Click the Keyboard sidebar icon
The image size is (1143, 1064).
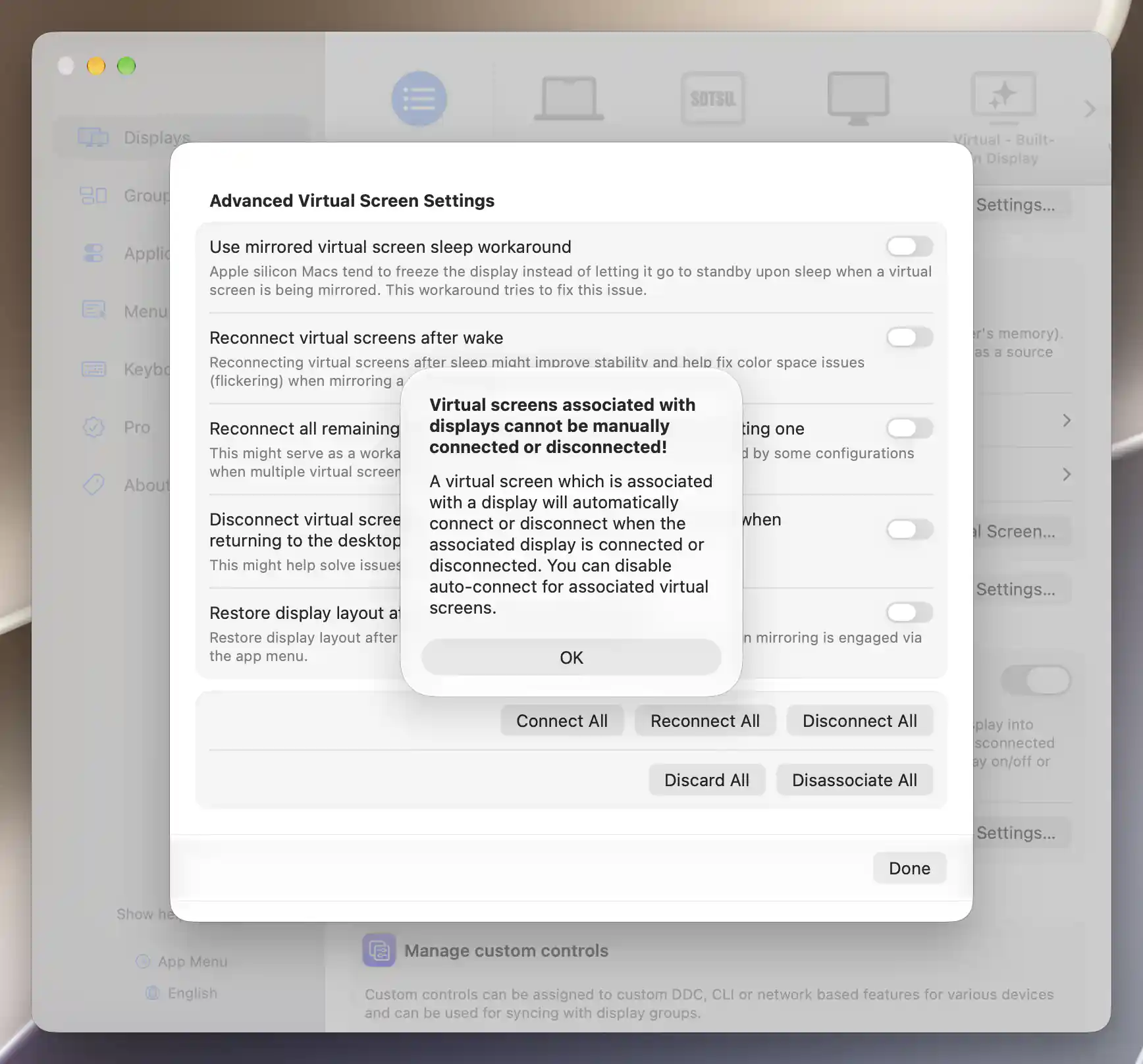pos(93,369)
